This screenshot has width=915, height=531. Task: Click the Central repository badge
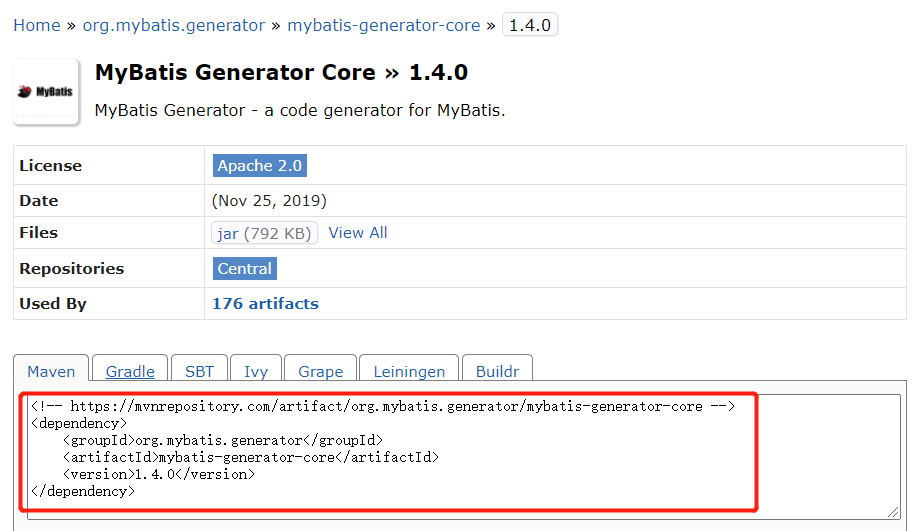click(245, 268)
